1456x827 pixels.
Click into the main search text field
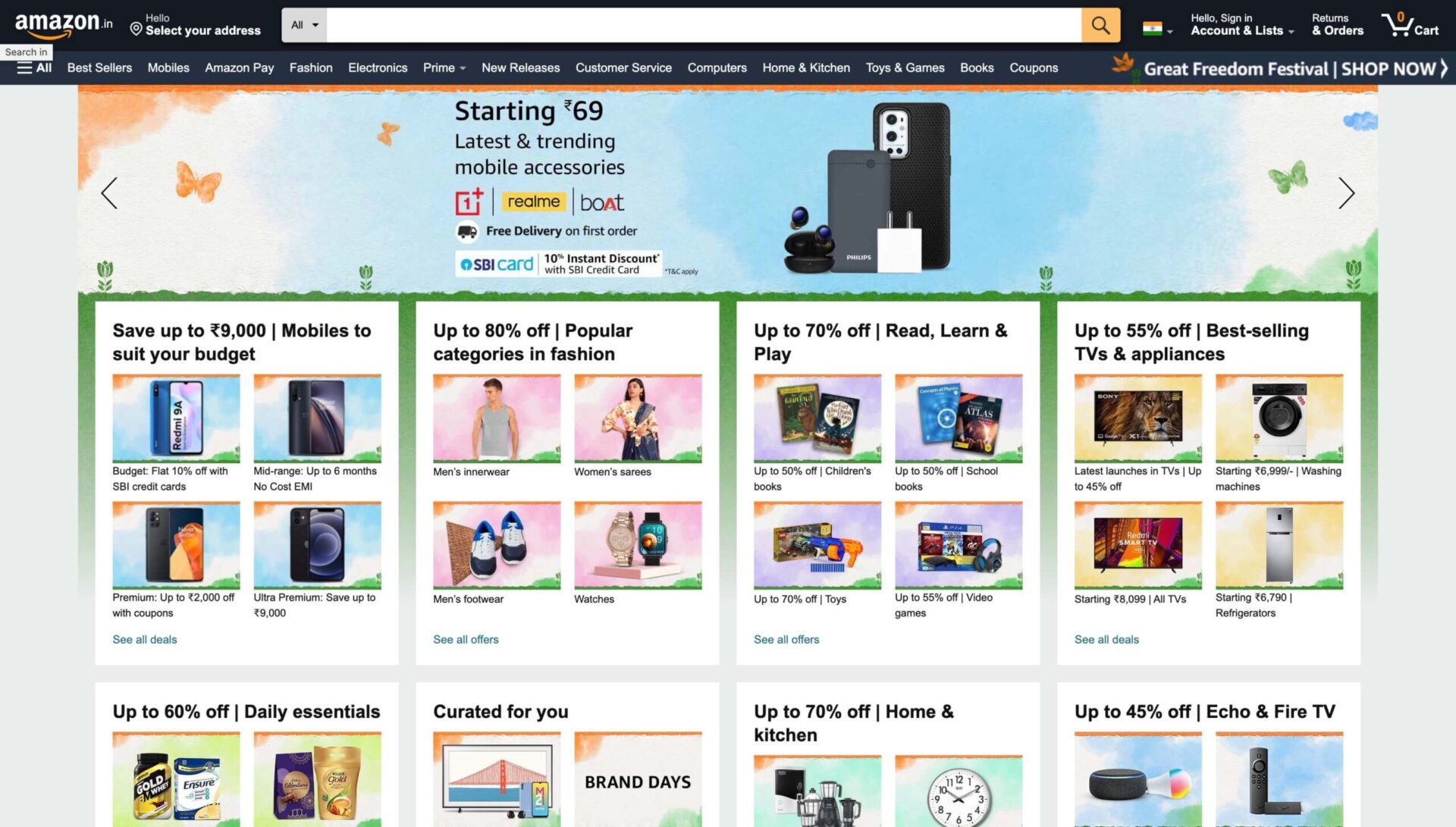click(704, 25)
